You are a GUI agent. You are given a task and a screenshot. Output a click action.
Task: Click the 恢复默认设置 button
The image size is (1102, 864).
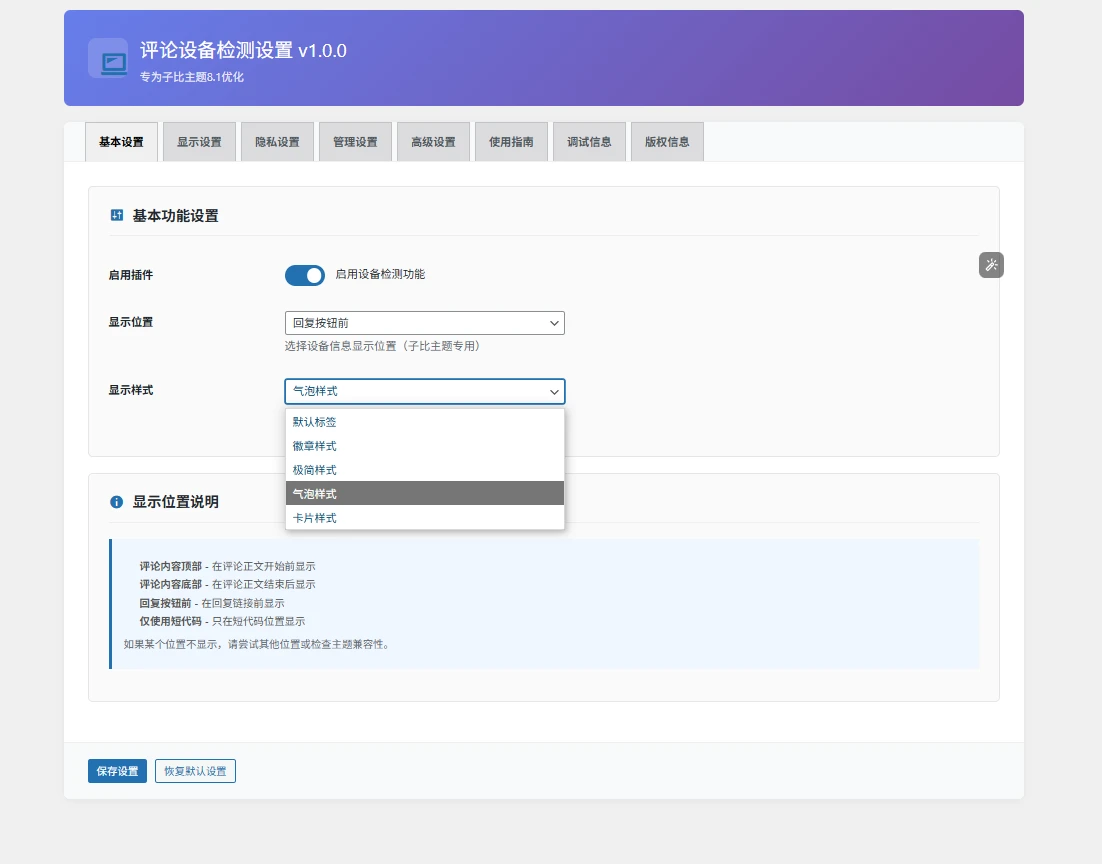[x=195, y=771]
